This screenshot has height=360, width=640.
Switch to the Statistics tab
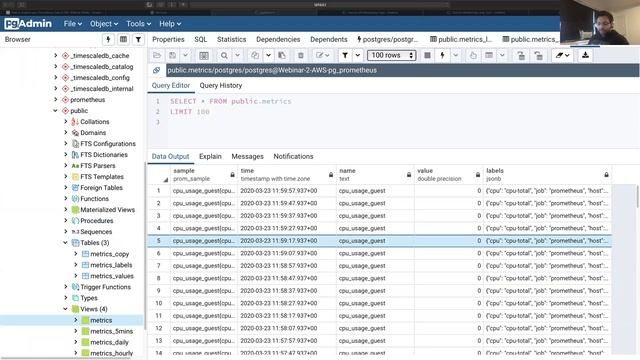coord(231,39)
